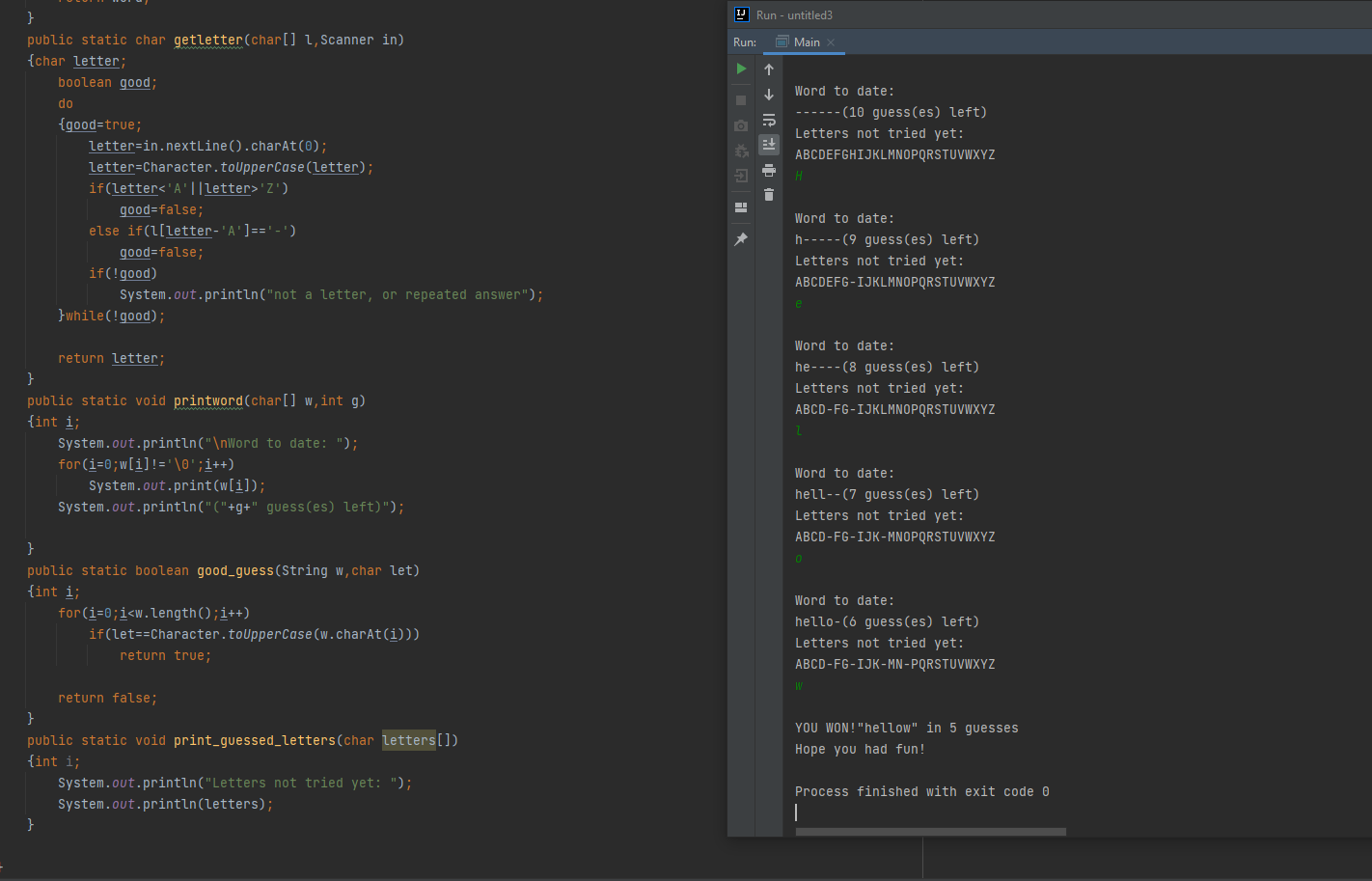
Task: Click the printword method name
Action: pos(206,400)
